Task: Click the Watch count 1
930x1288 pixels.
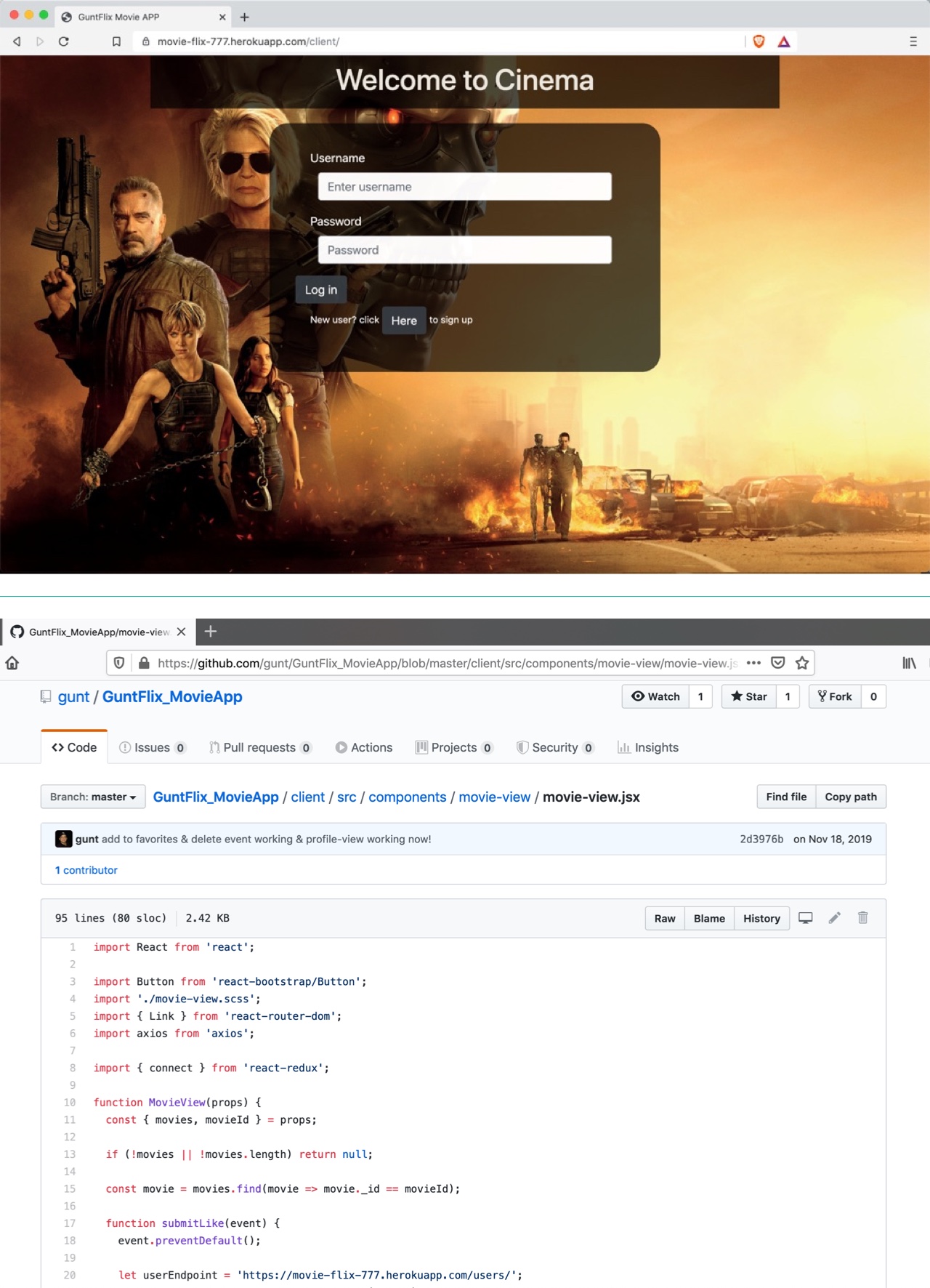Action: (700, 696)
